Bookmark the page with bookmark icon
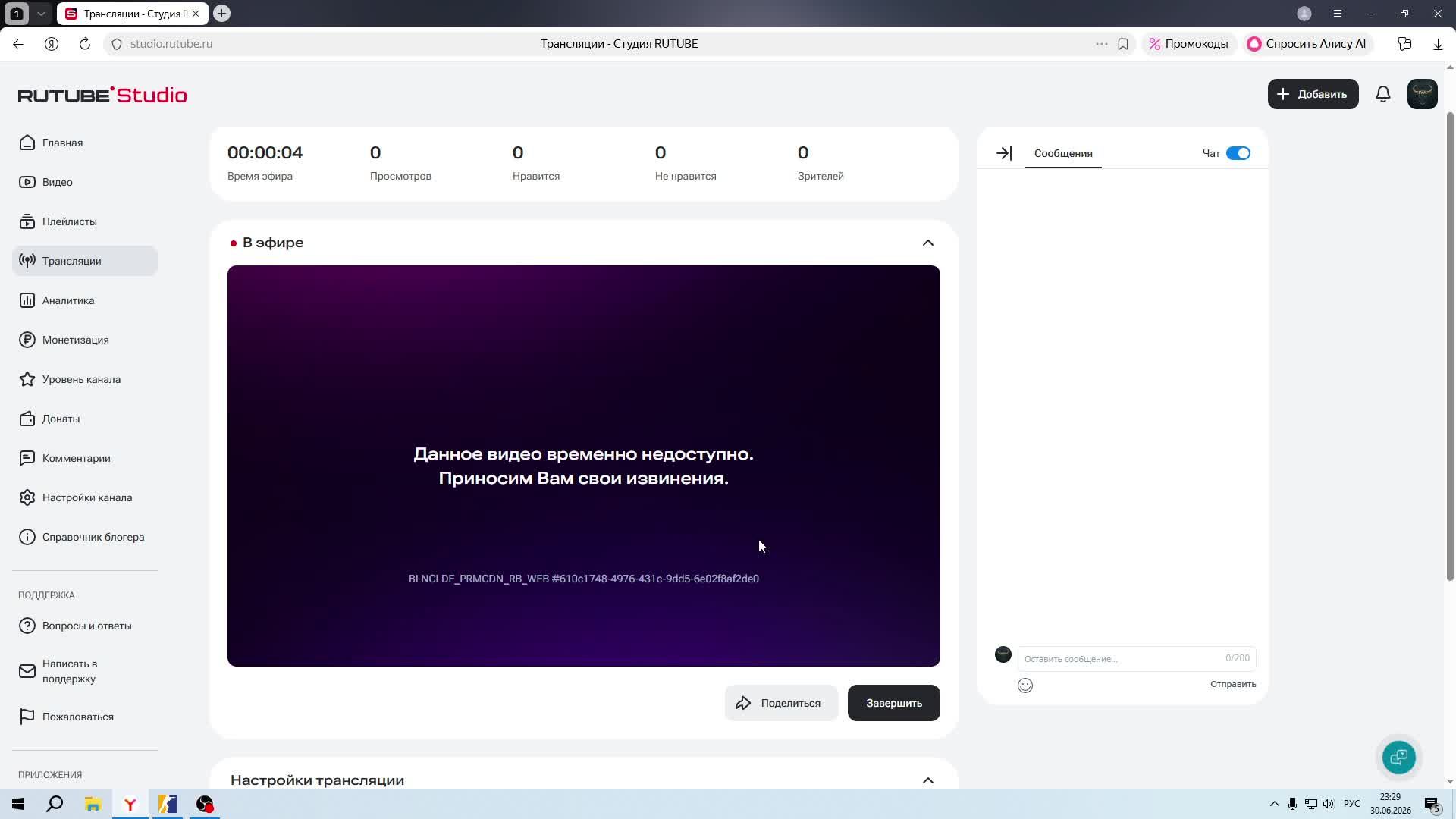The image size is (1456, 819). pos(1123,44)
